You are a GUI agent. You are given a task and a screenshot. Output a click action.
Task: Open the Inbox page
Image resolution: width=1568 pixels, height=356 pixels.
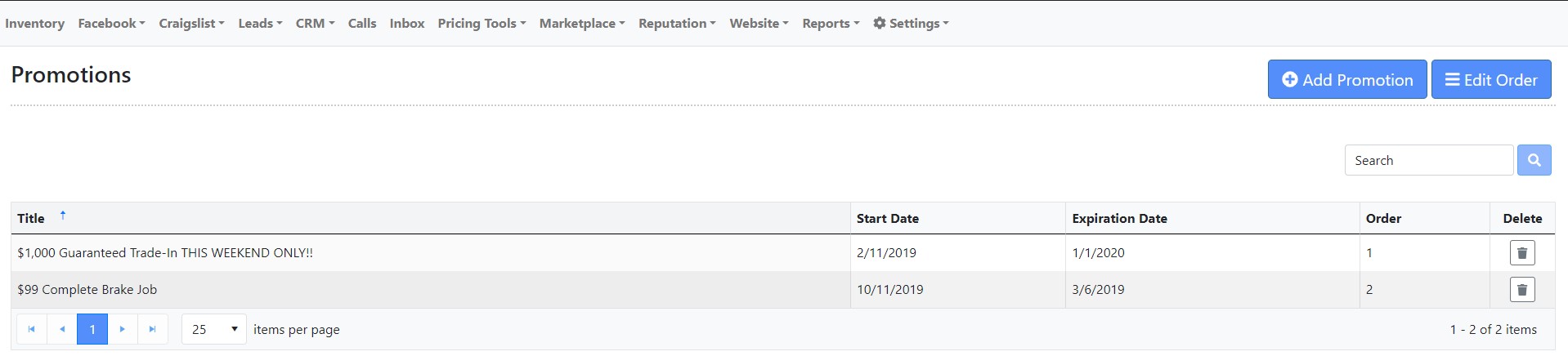point(407,24)
